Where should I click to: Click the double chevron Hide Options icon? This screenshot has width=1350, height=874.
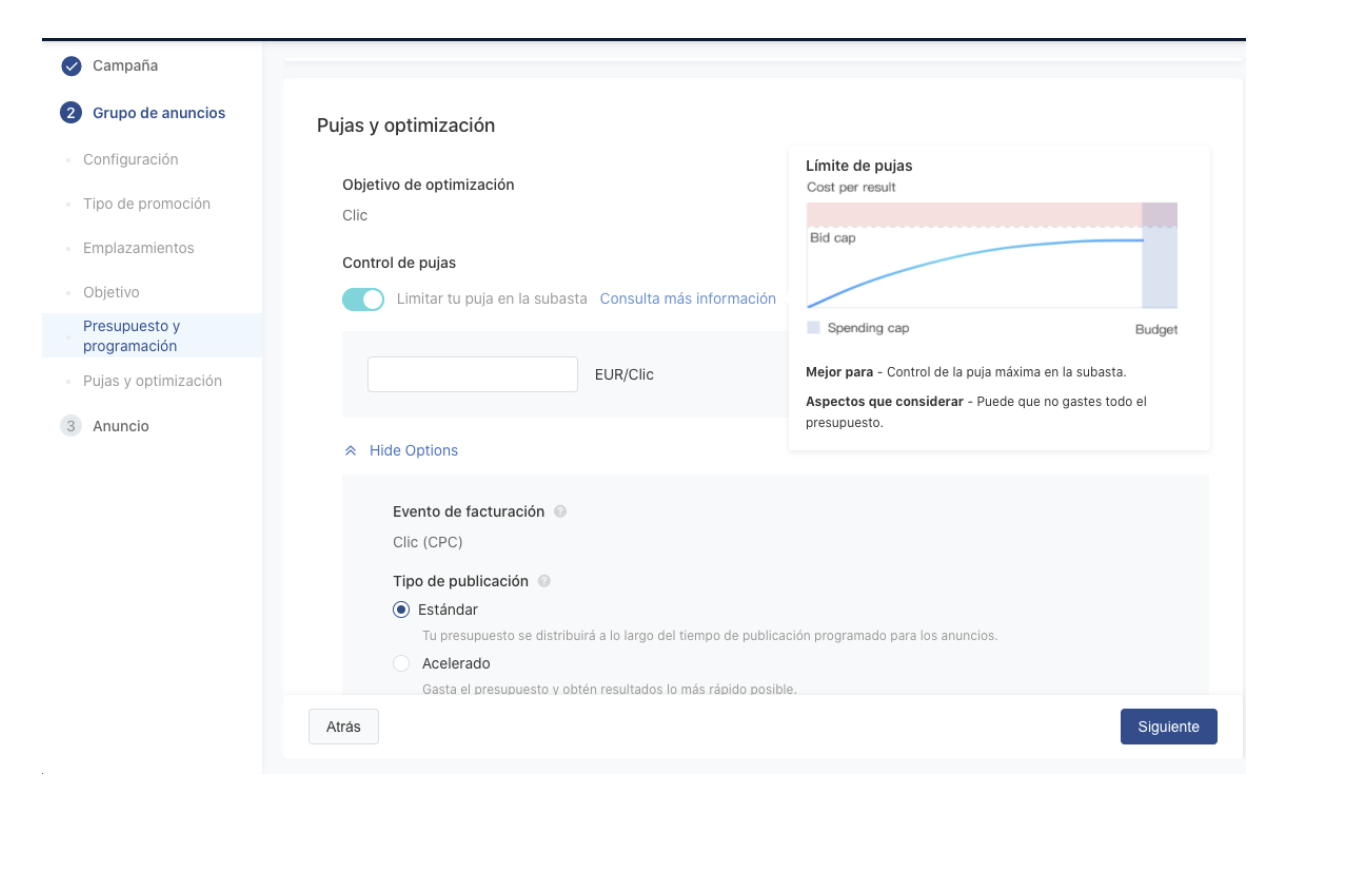351,451
